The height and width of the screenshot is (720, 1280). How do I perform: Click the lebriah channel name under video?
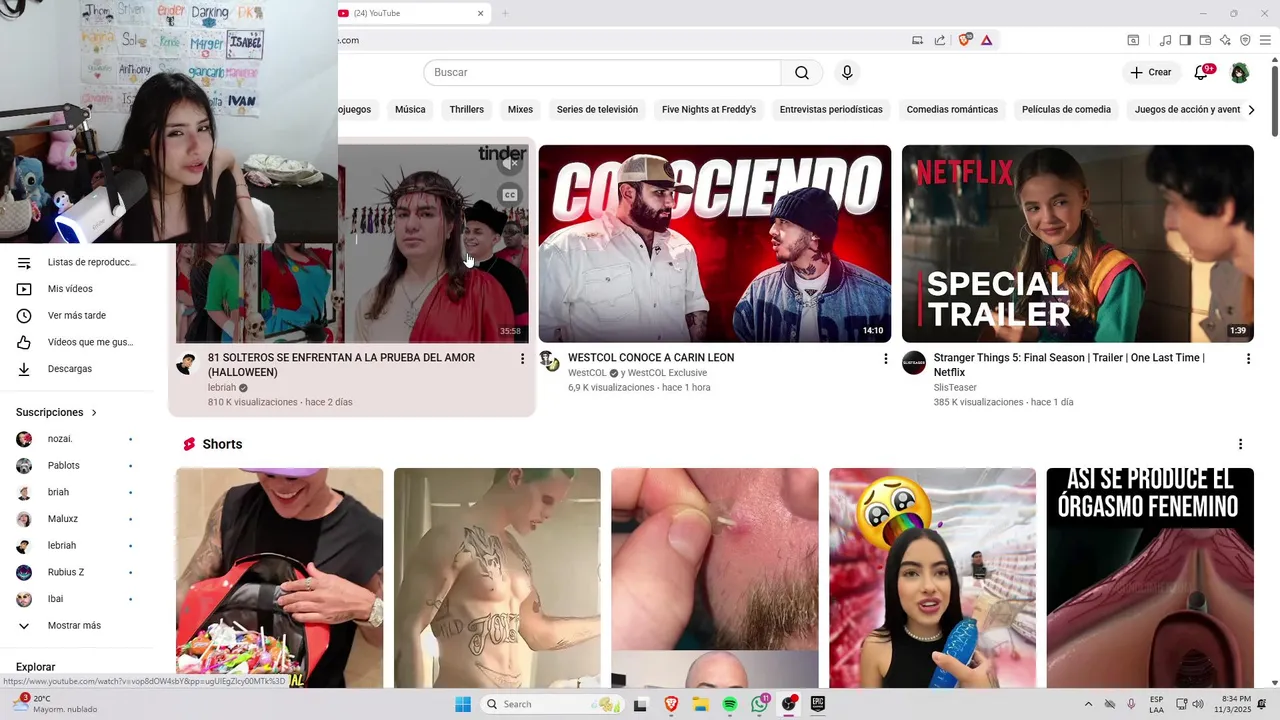pos(222,387)
